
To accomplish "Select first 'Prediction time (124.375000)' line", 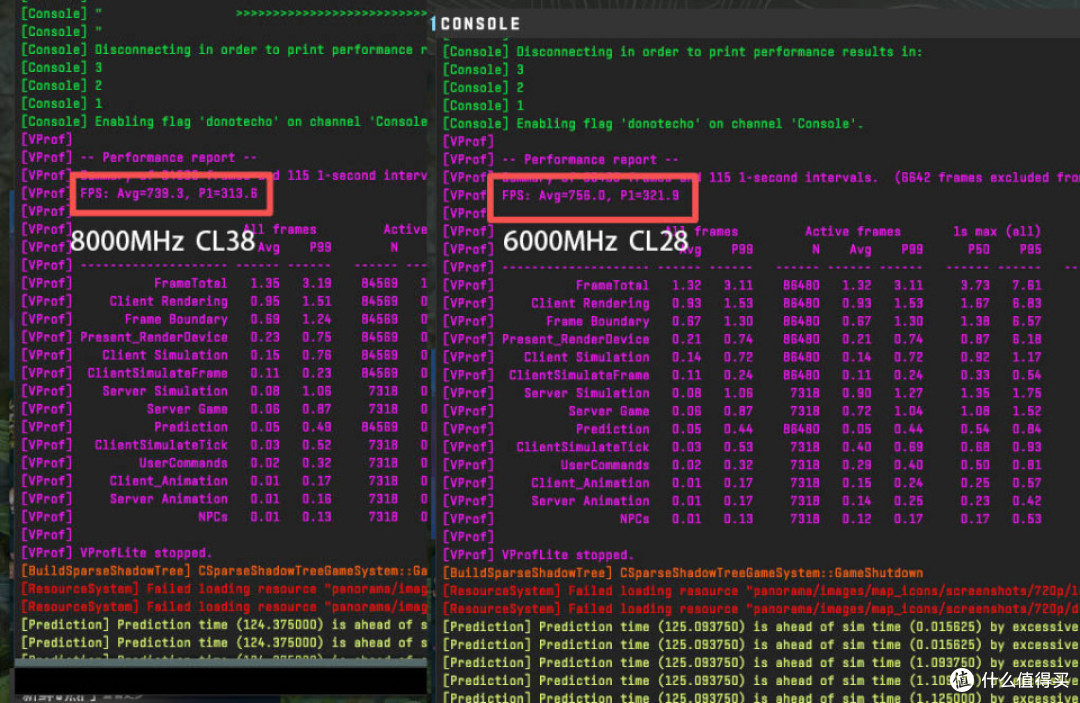I will [225, 625].
